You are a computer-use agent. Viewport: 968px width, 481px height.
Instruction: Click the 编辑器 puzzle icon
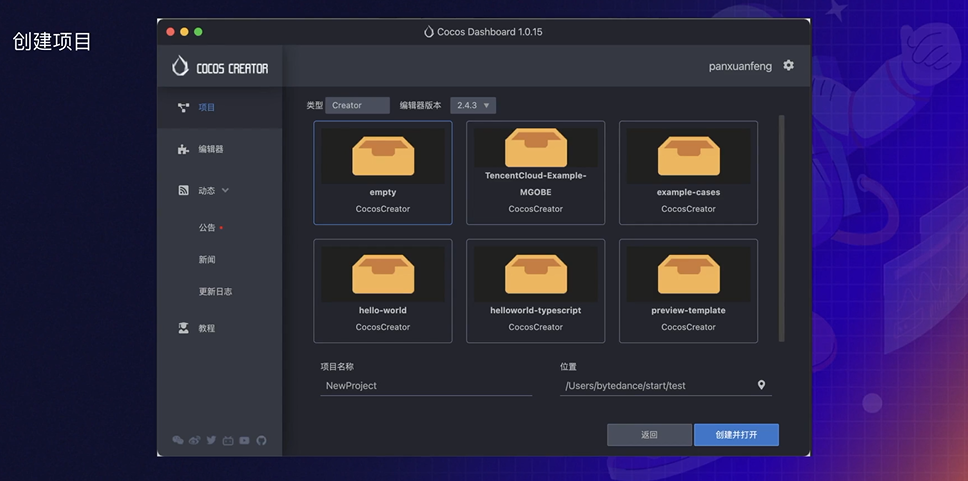tap(183, 149)
